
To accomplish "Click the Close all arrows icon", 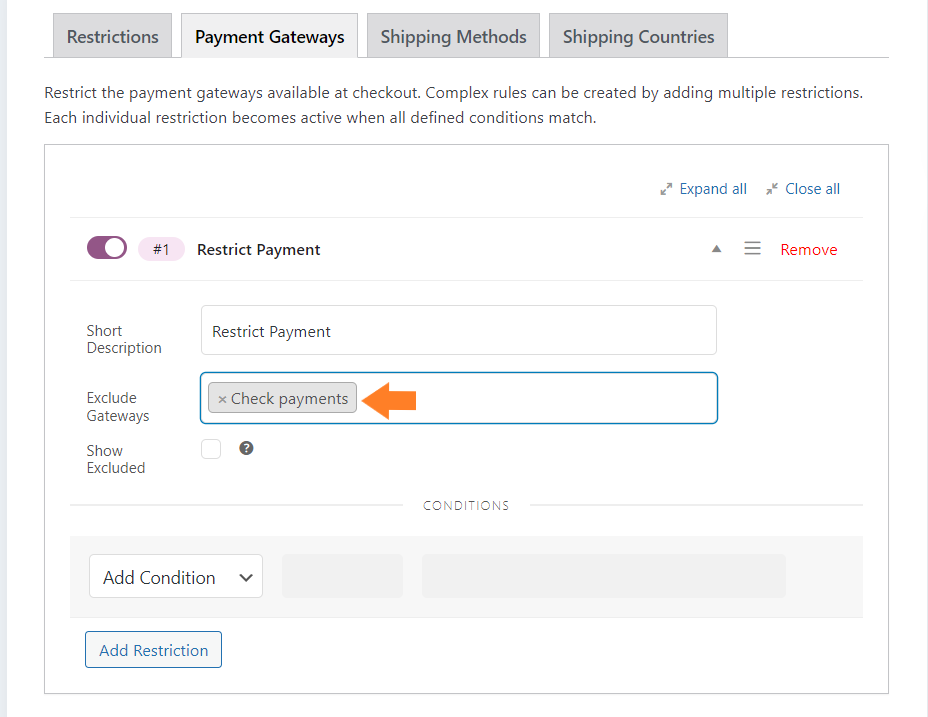I will [x=772, y=189].
